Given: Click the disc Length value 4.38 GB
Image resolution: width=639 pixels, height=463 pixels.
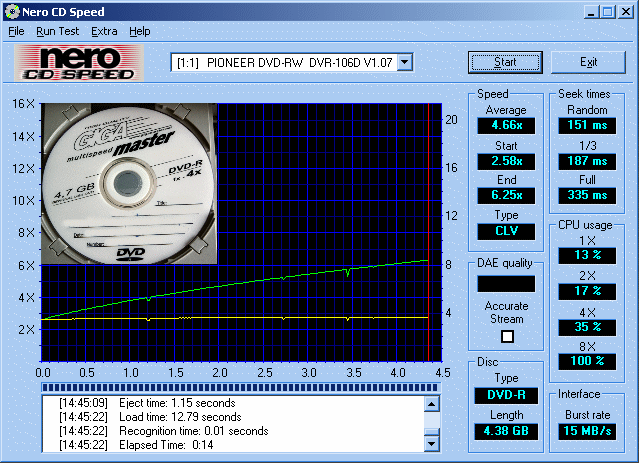Looking at the screenshot, I should pos(506,431).
